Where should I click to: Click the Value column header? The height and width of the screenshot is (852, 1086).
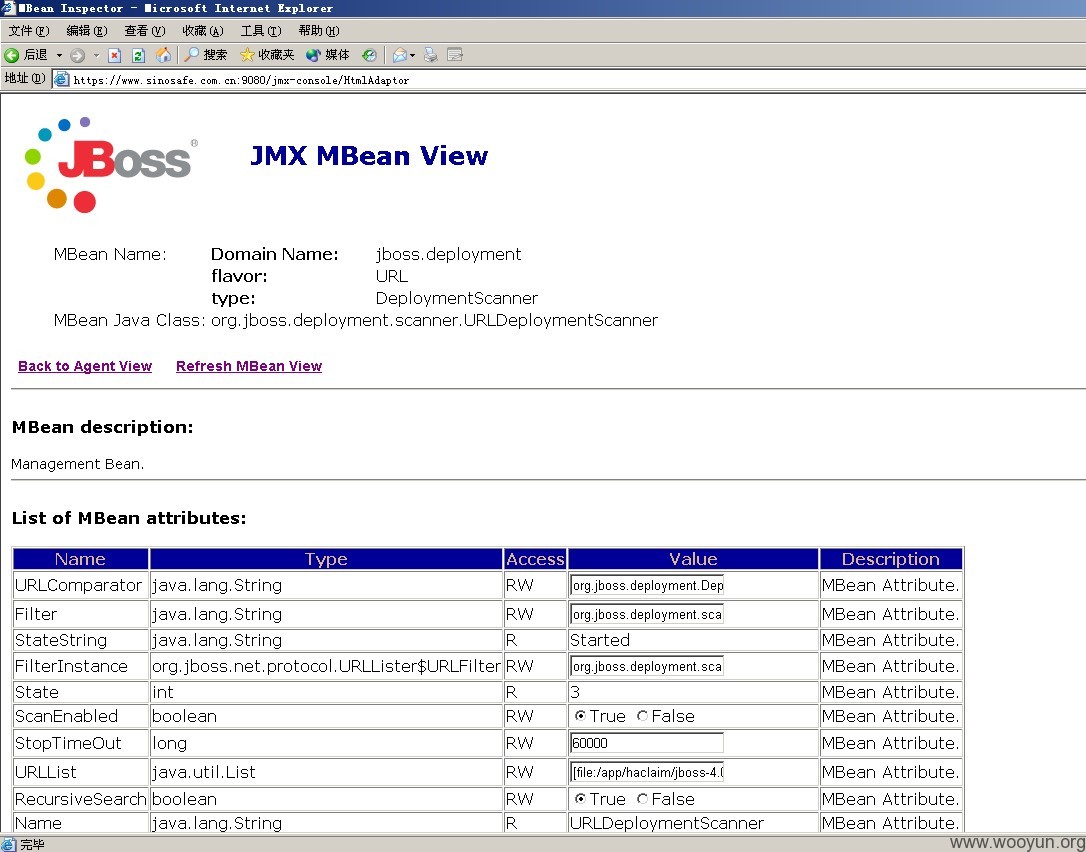[x=693, y=559]
